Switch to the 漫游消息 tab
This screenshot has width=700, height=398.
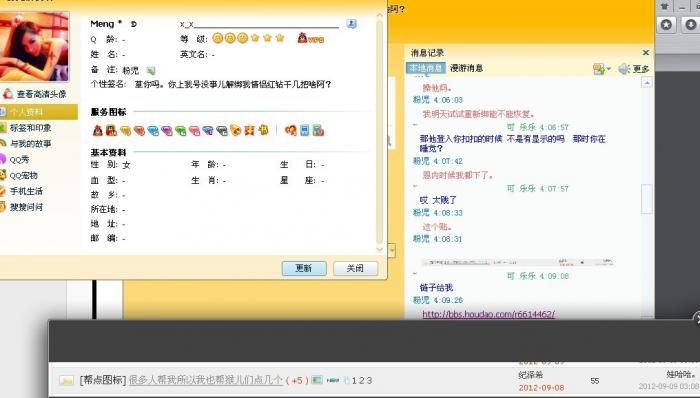click(x=467, y=68)
